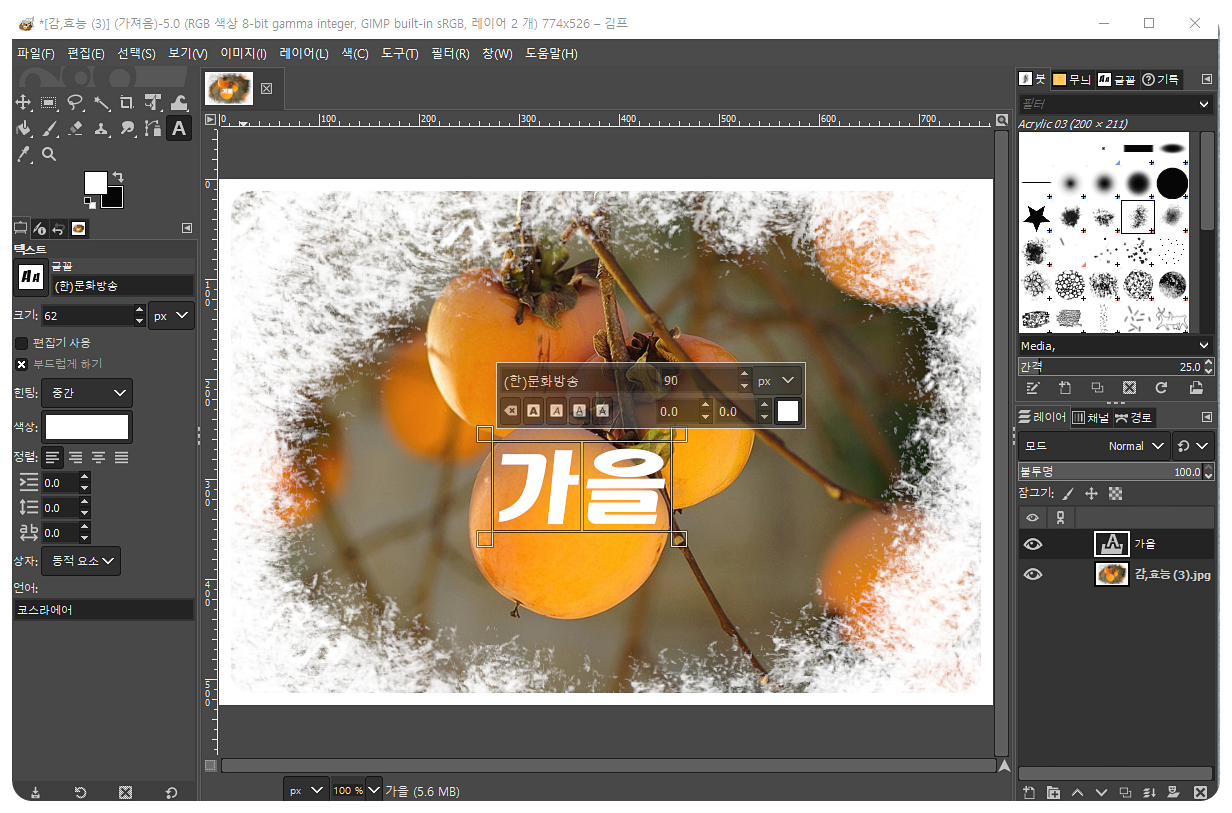
Task: Hide the 감,효능 (3).jpg layer
Action: (x=1033, y=574)
